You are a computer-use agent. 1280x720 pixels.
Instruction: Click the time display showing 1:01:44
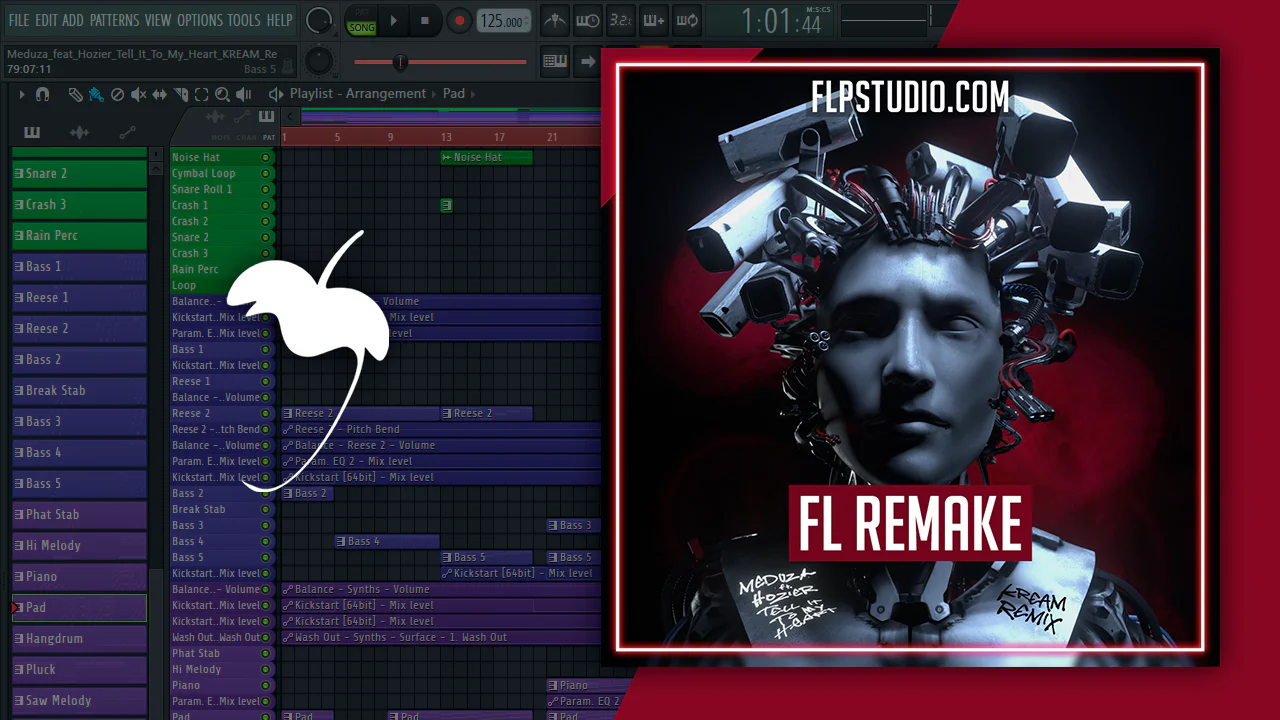(x=781, y=21)
